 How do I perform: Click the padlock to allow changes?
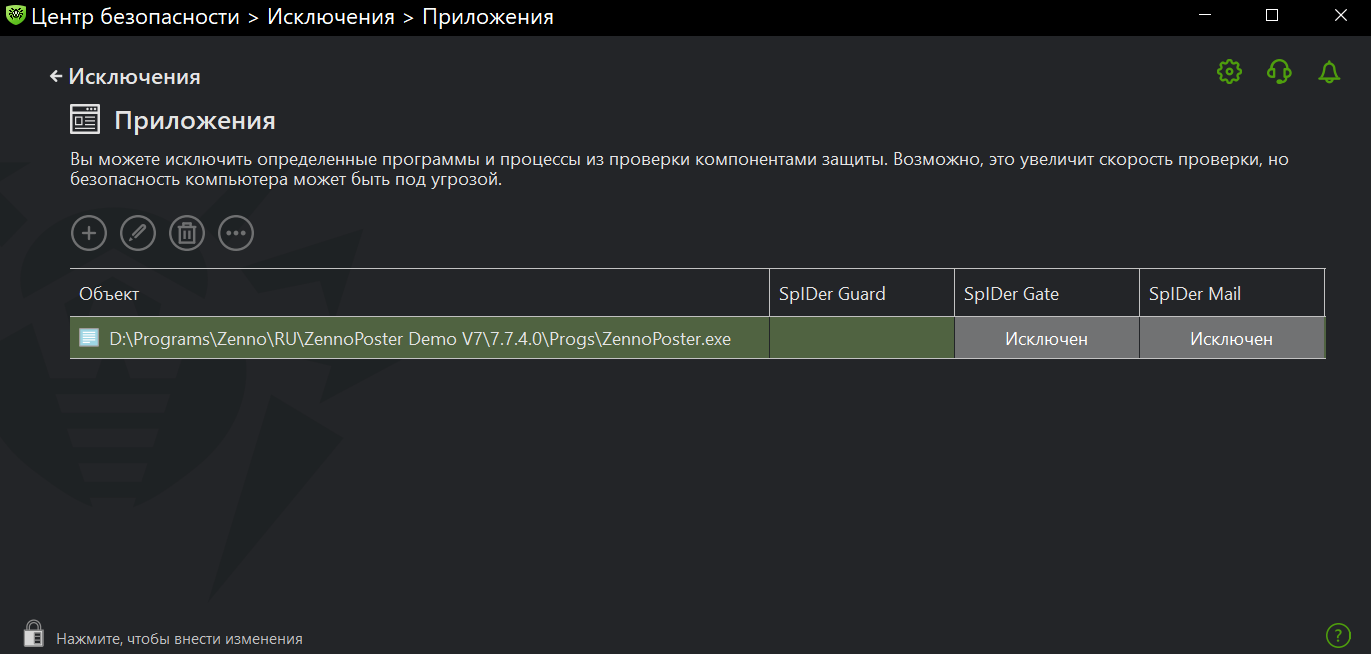(34, 634)
